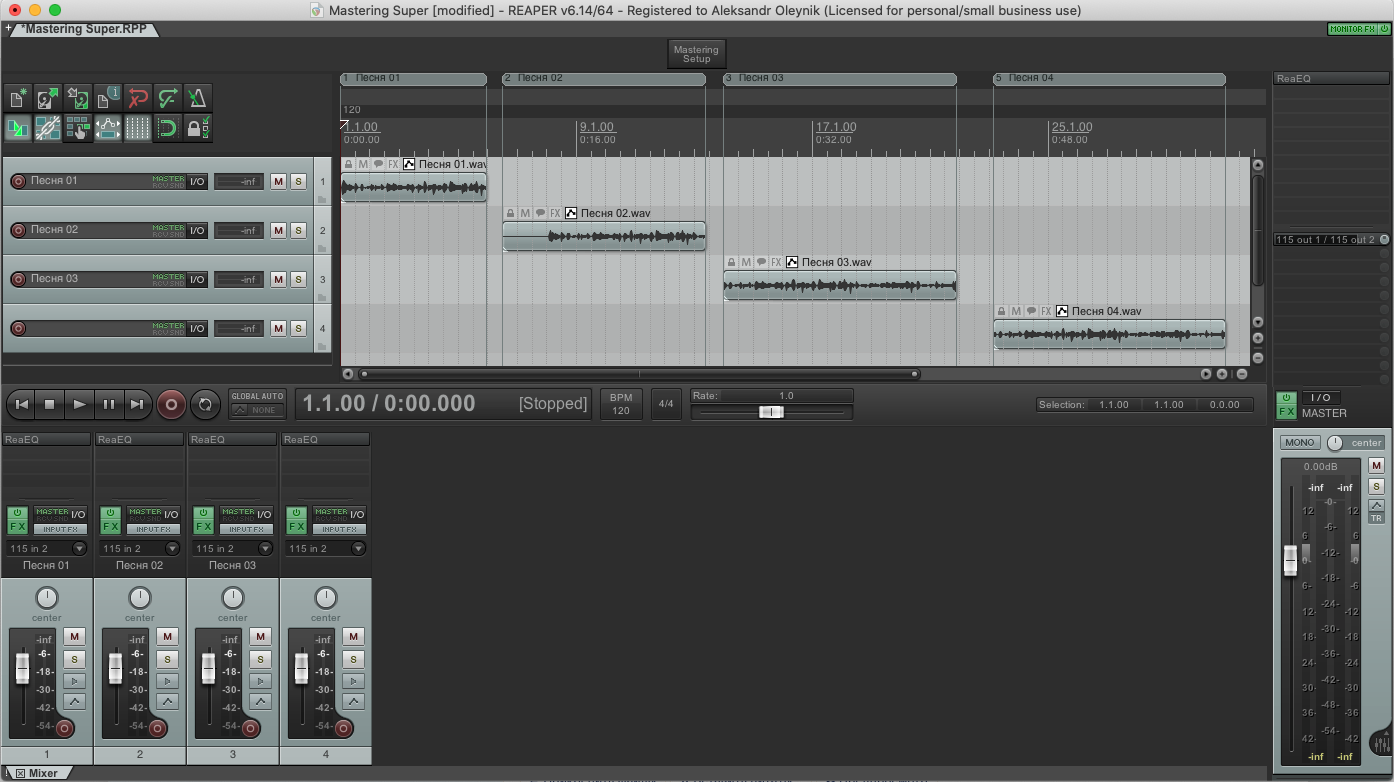Click the transport Record button

171,404
